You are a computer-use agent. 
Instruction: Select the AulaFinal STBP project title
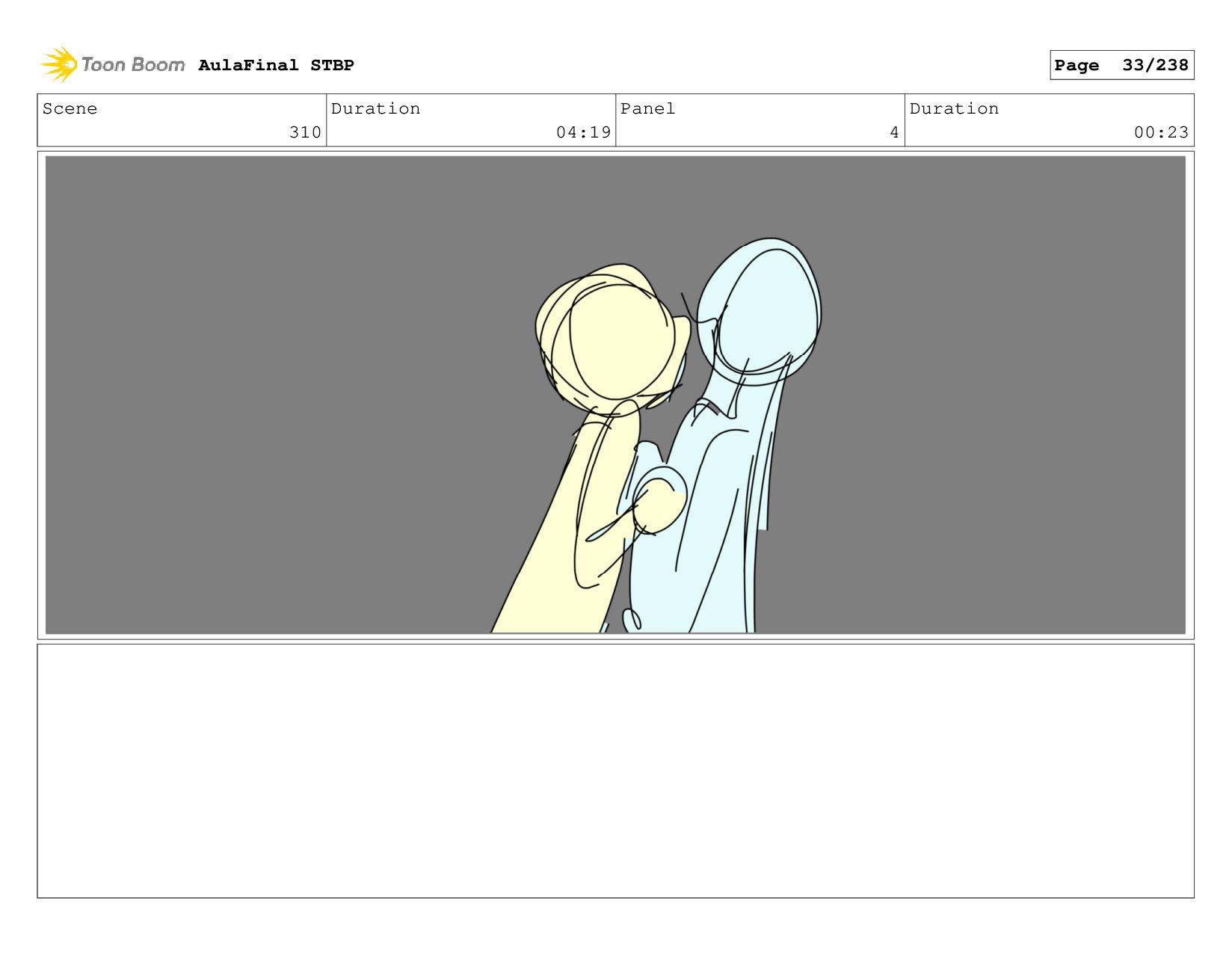coord(276,65)
